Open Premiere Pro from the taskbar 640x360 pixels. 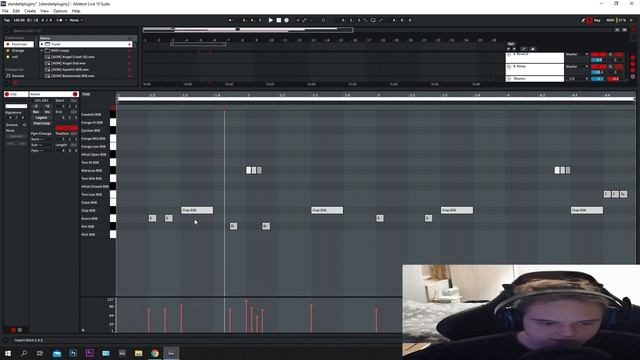[89, 353]
